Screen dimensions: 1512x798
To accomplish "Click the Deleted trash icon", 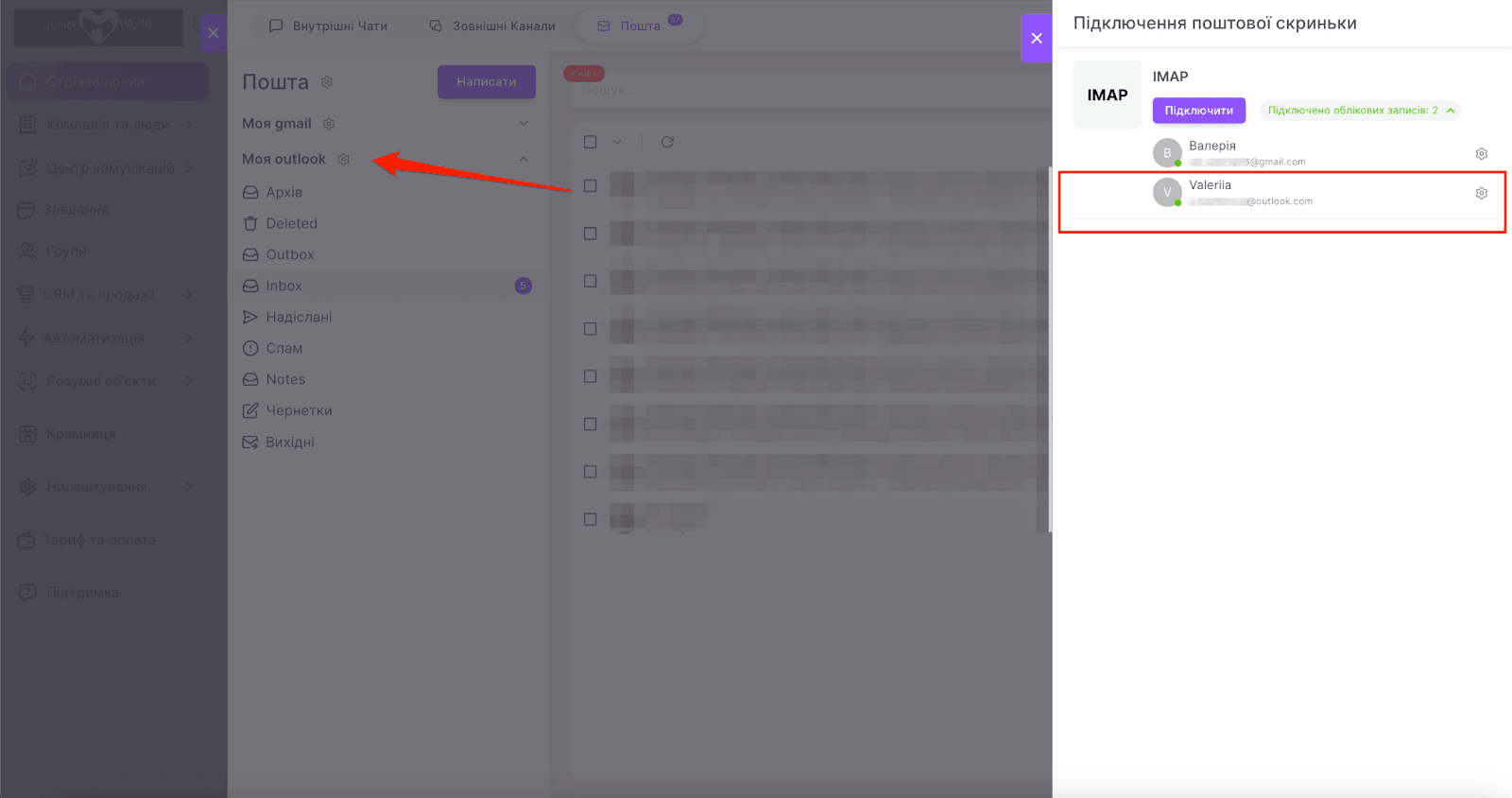I will (x=250, y=224).
